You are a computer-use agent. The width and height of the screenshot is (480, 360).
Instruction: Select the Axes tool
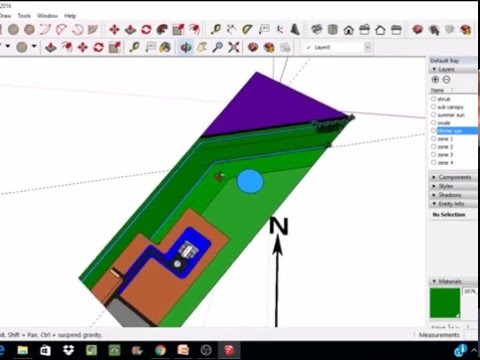(x=280, y=30)
